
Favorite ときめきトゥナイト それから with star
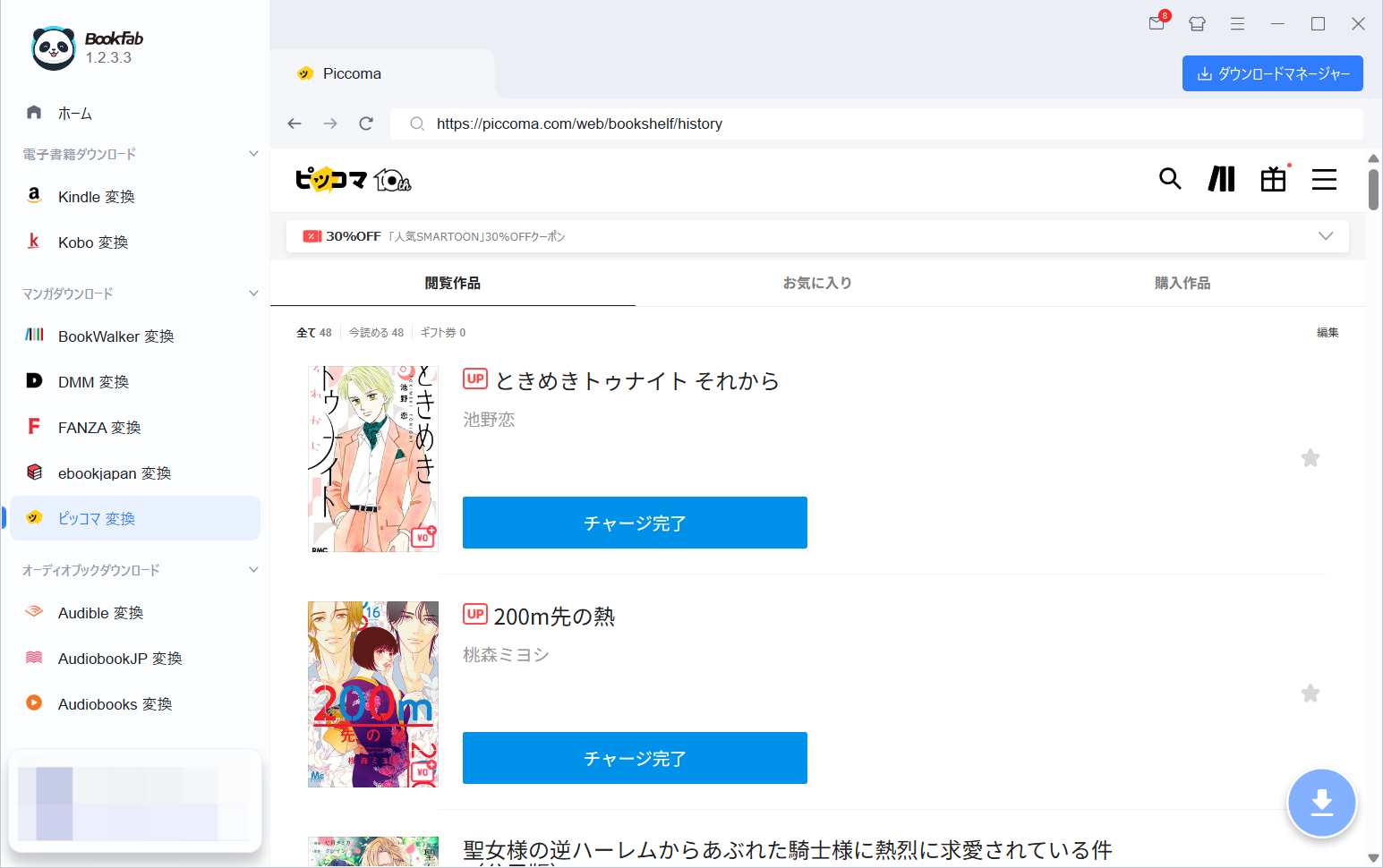(x=1310, y=458)
